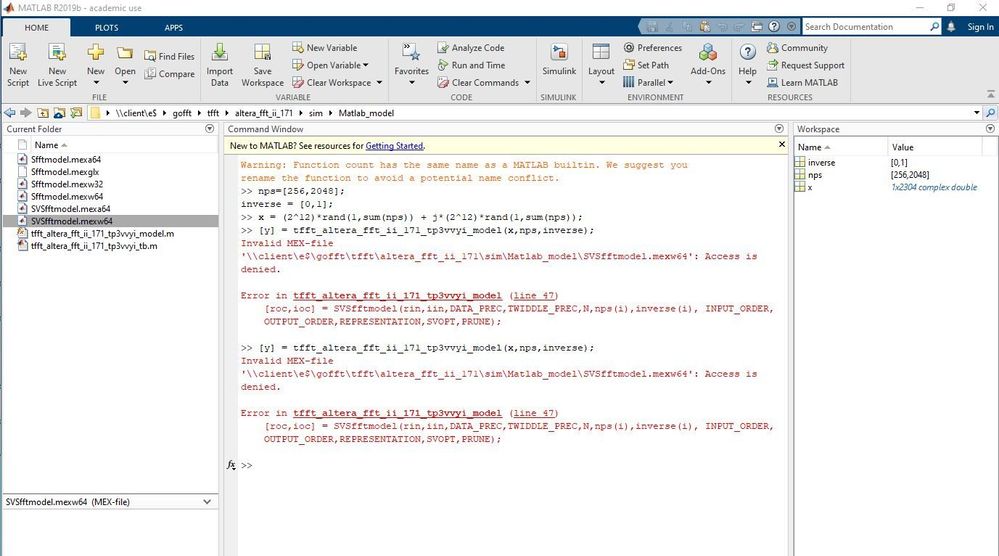
Task: Click Compare files
Action: point(169,74)
